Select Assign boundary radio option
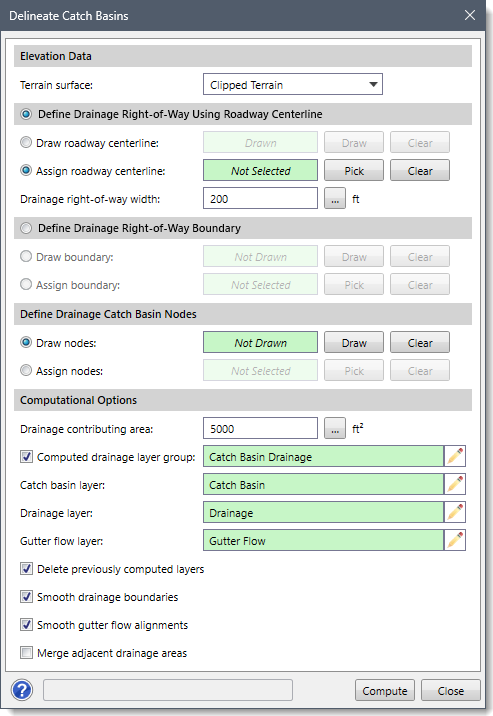The image size is (493, 716). pos(26,284)
